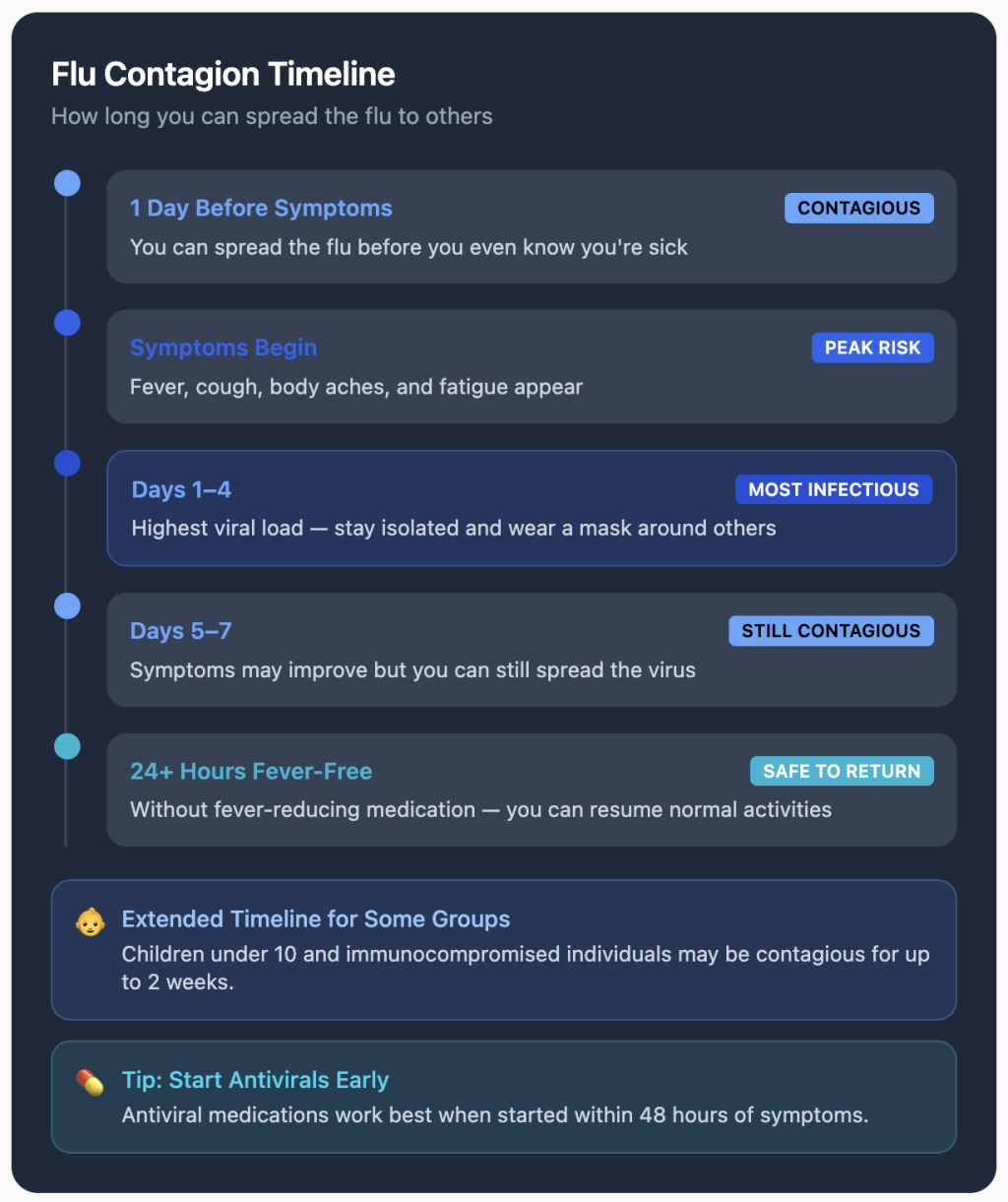Click the "24+ Hours Fever-Free" heading

251,771
